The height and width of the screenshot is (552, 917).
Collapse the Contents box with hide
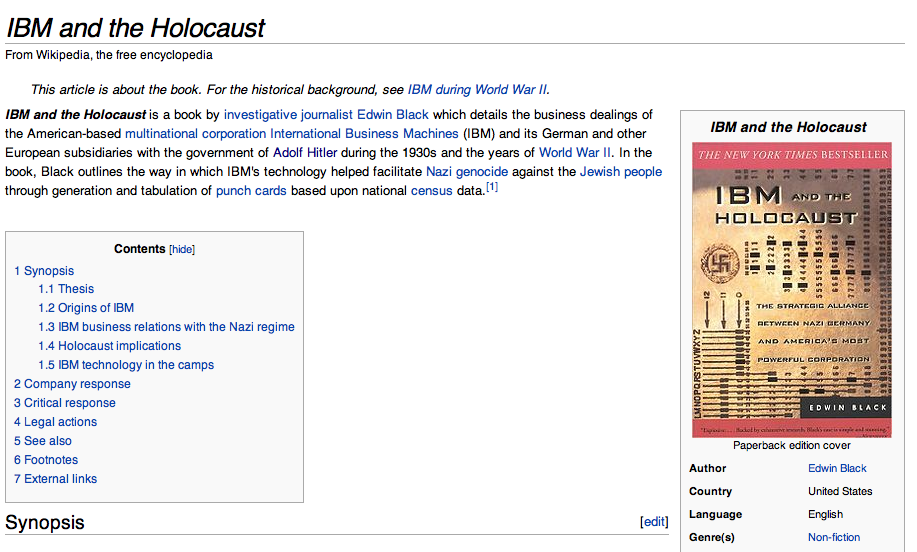pos(182,249)
